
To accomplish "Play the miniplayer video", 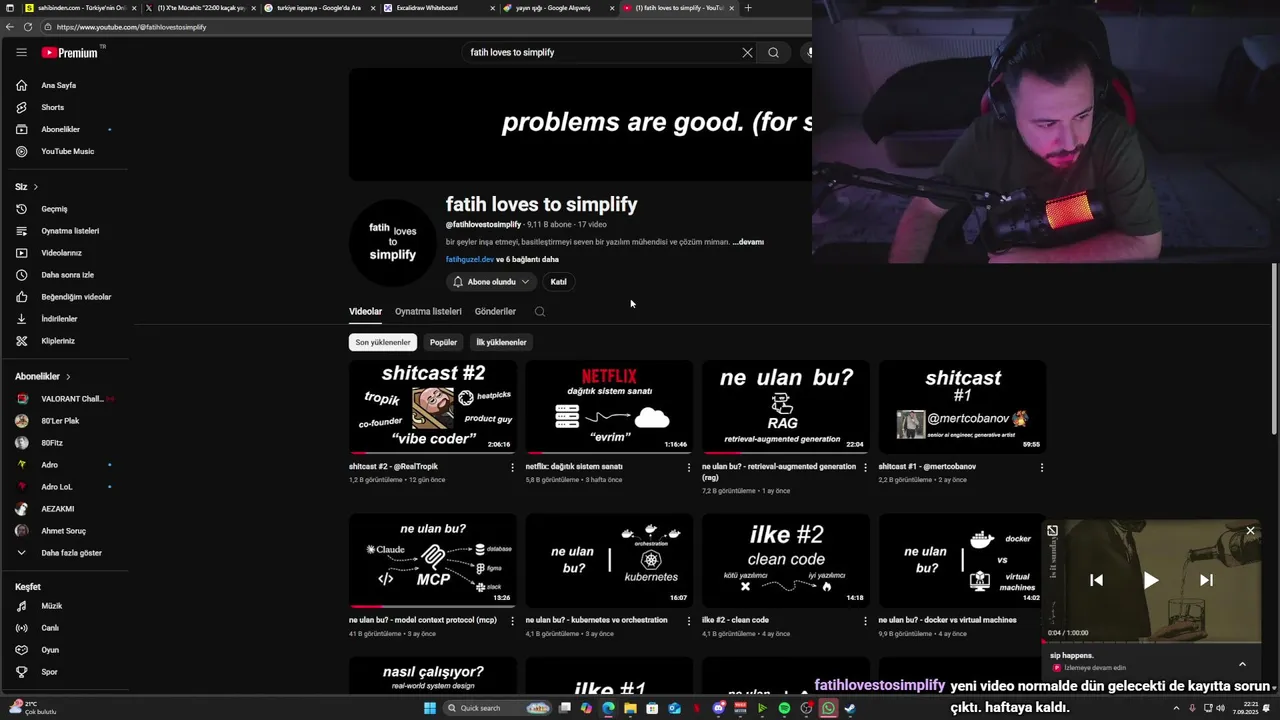I will (x=1151, y=580).
